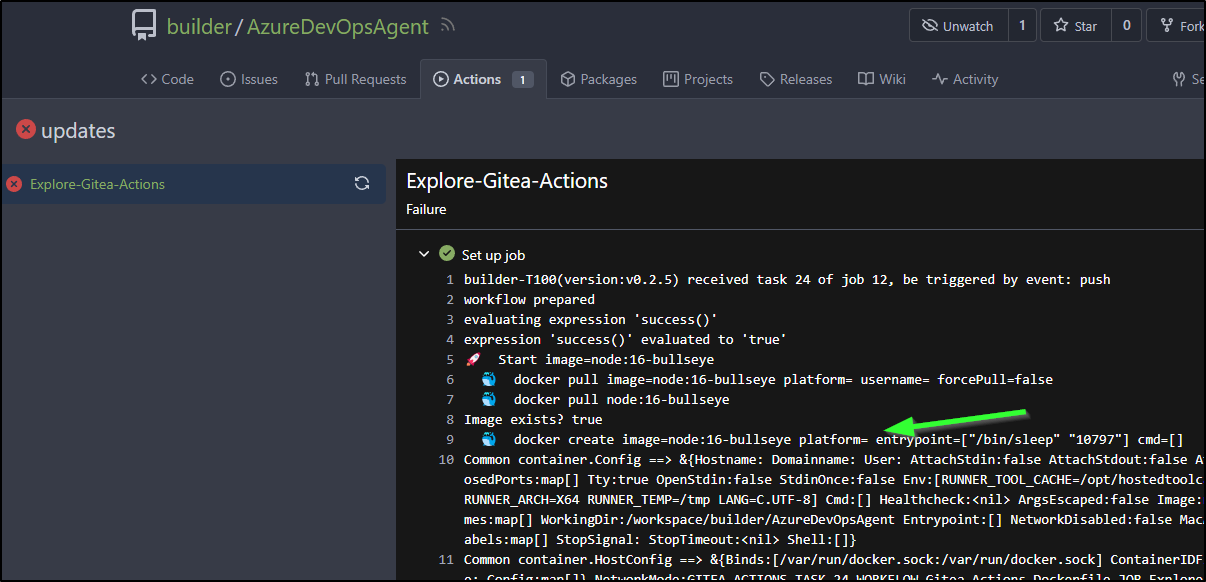The height and width of the screenshot is (582, 1206).
Task: Select the Actions tab
Action: (484, 79)
